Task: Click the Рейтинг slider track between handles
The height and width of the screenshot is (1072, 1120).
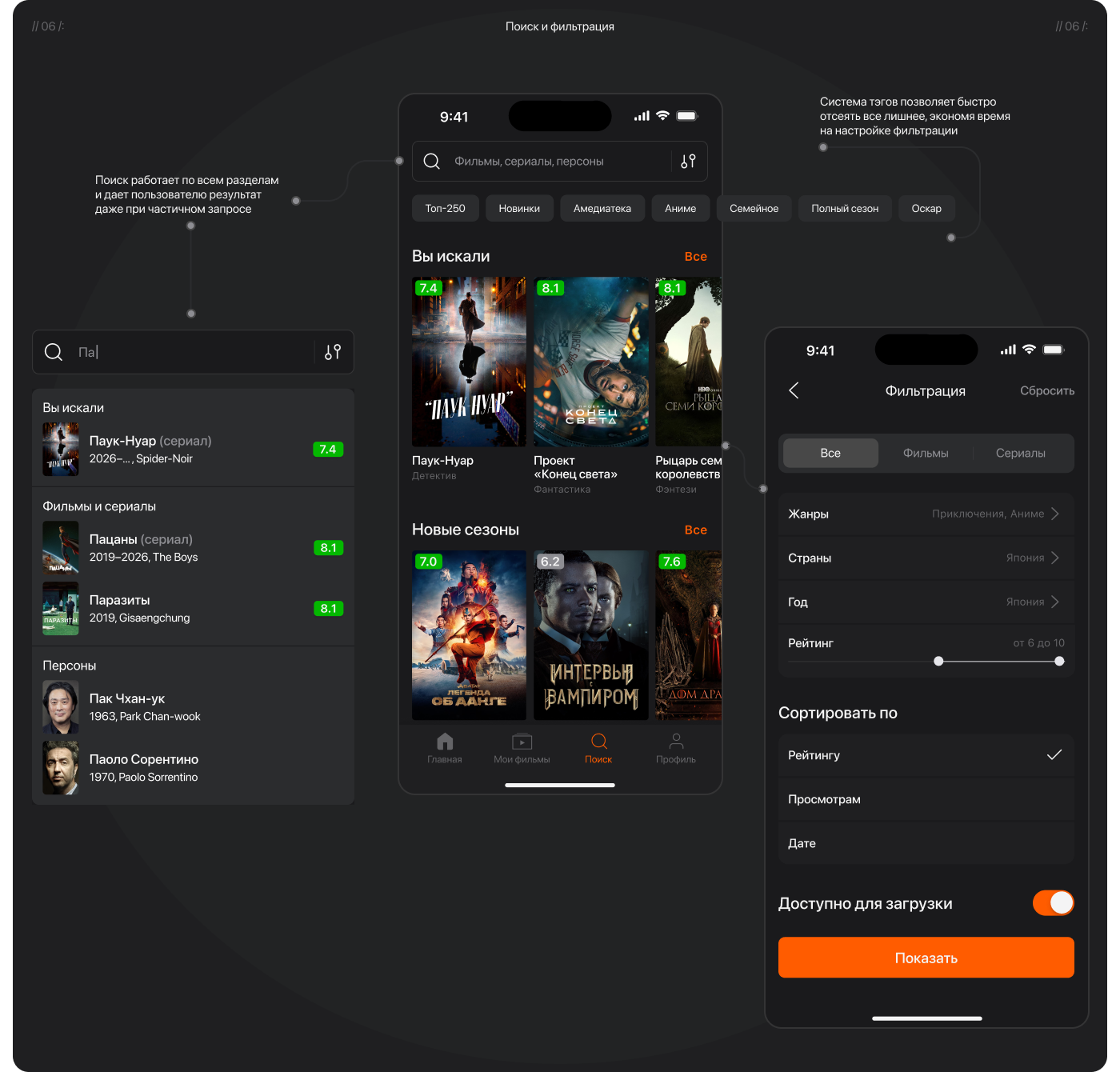Action: 999,662
